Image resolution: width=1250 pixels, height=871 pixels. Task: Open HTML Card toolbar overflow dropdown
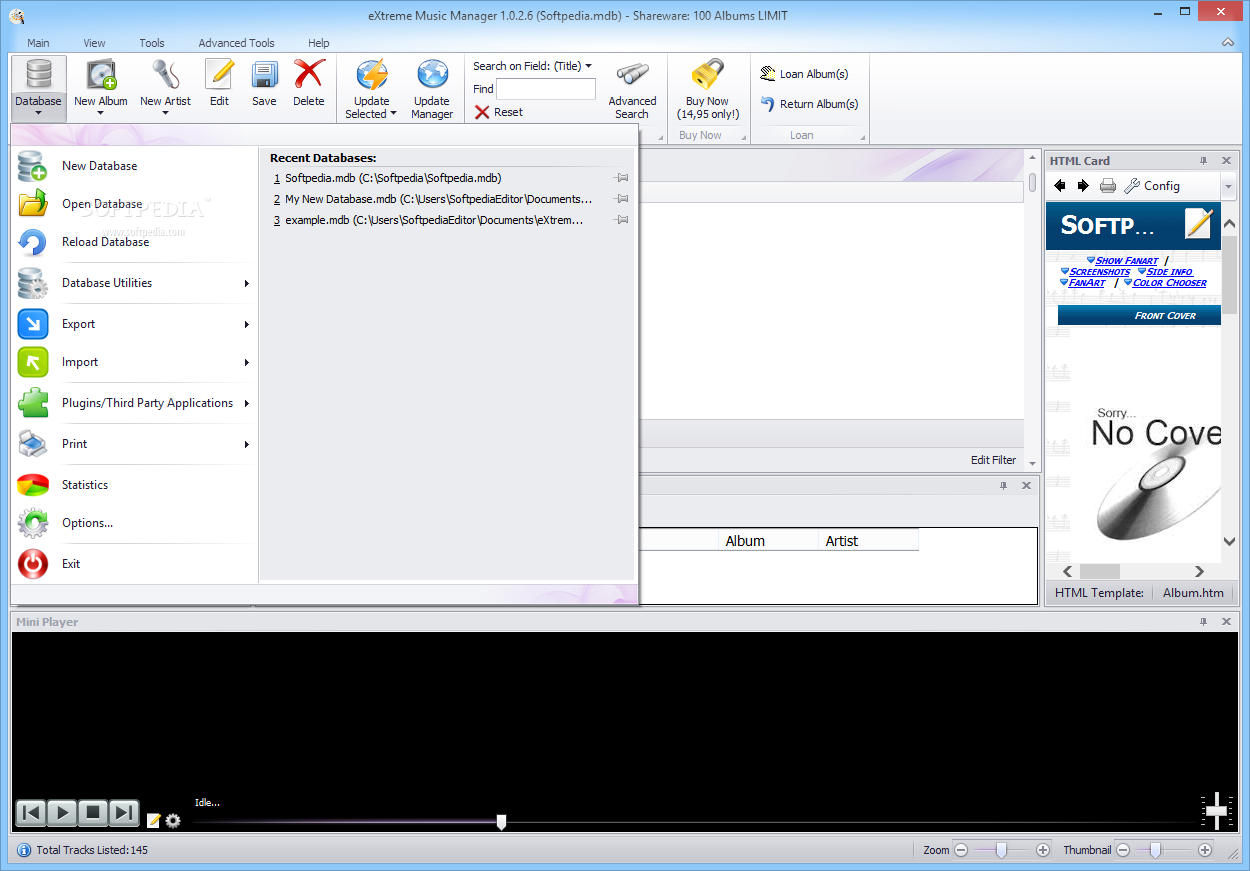coord(1228,187)
